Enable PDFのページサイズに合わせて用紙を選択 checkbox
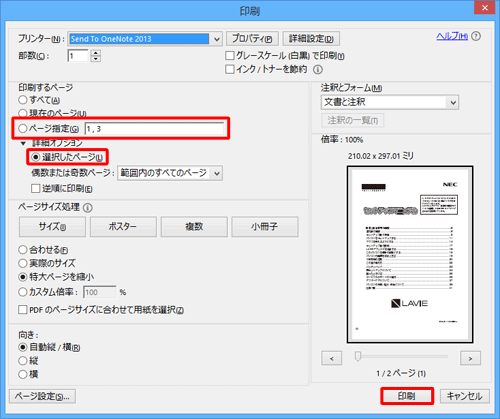Viewport: 500px width, 419px height. coord(23,310)
